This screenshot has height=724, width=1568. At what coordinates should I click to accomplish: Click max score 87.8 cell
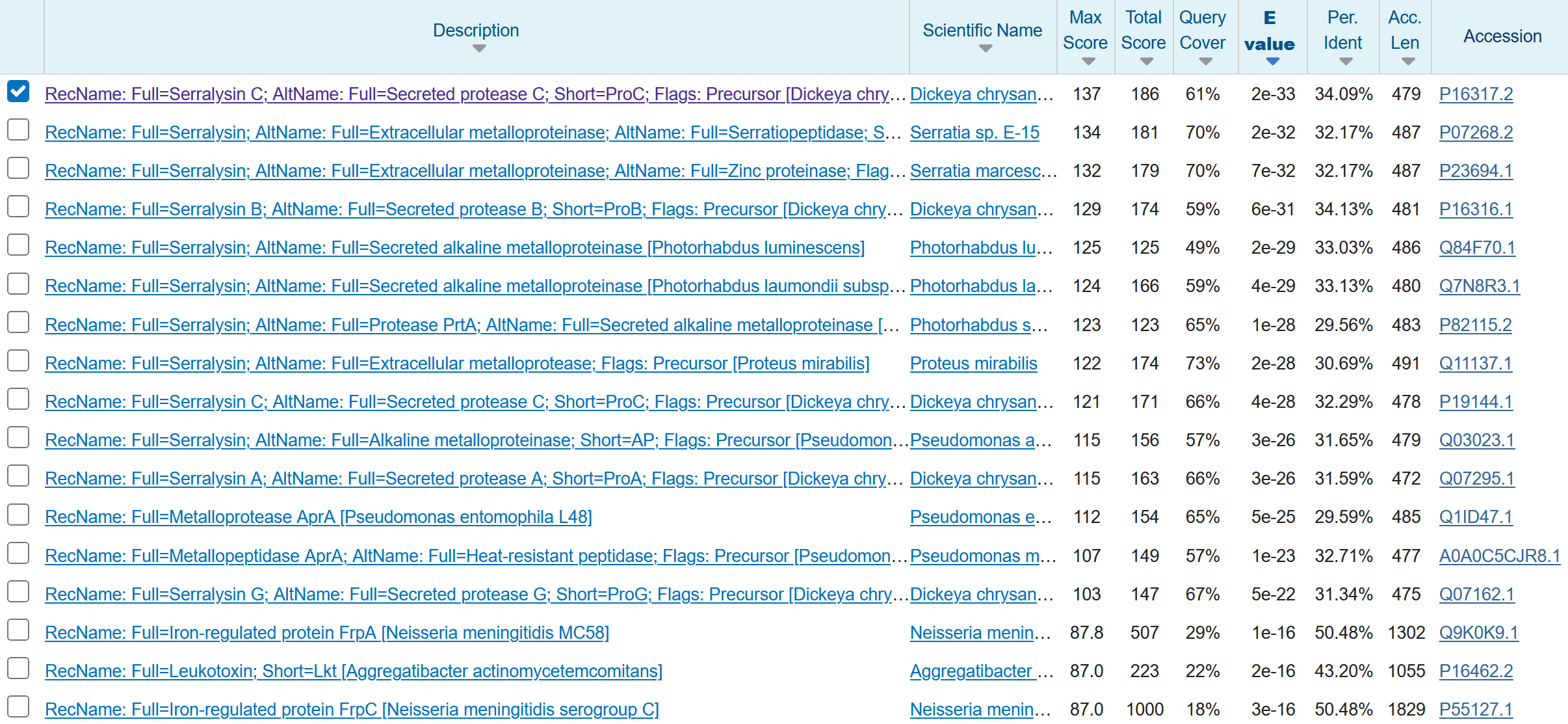(1086, 633)
